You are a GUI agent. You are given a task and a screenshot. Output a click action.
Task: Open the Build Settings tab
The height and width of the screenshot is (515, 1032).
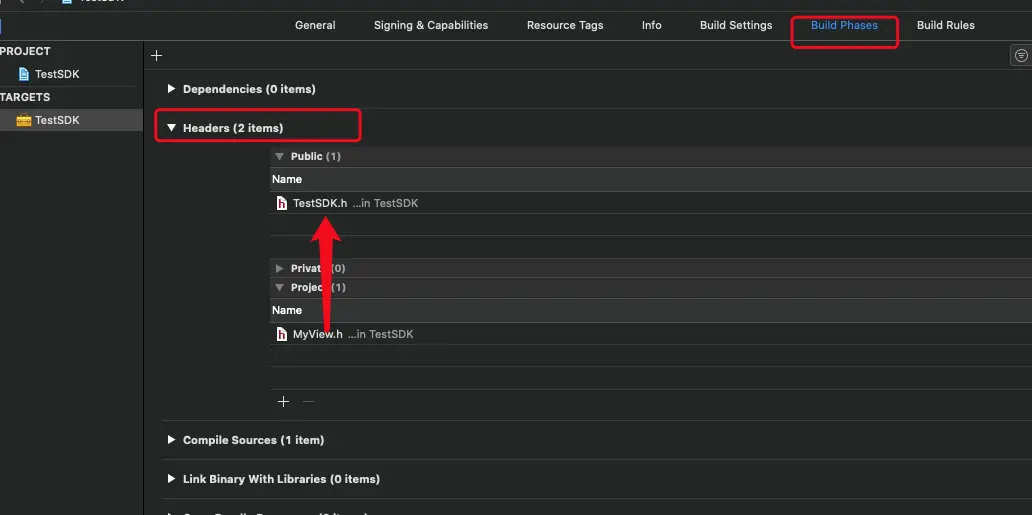pyautogui.click(x=736, y=25)
